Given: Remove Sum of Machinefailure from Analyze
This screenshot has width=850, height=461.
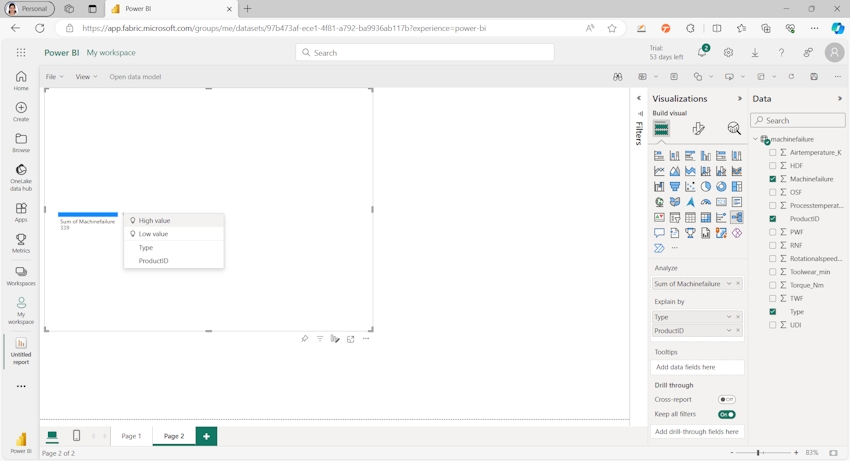Looking at the screenshot, I should [x=738, y=284].
